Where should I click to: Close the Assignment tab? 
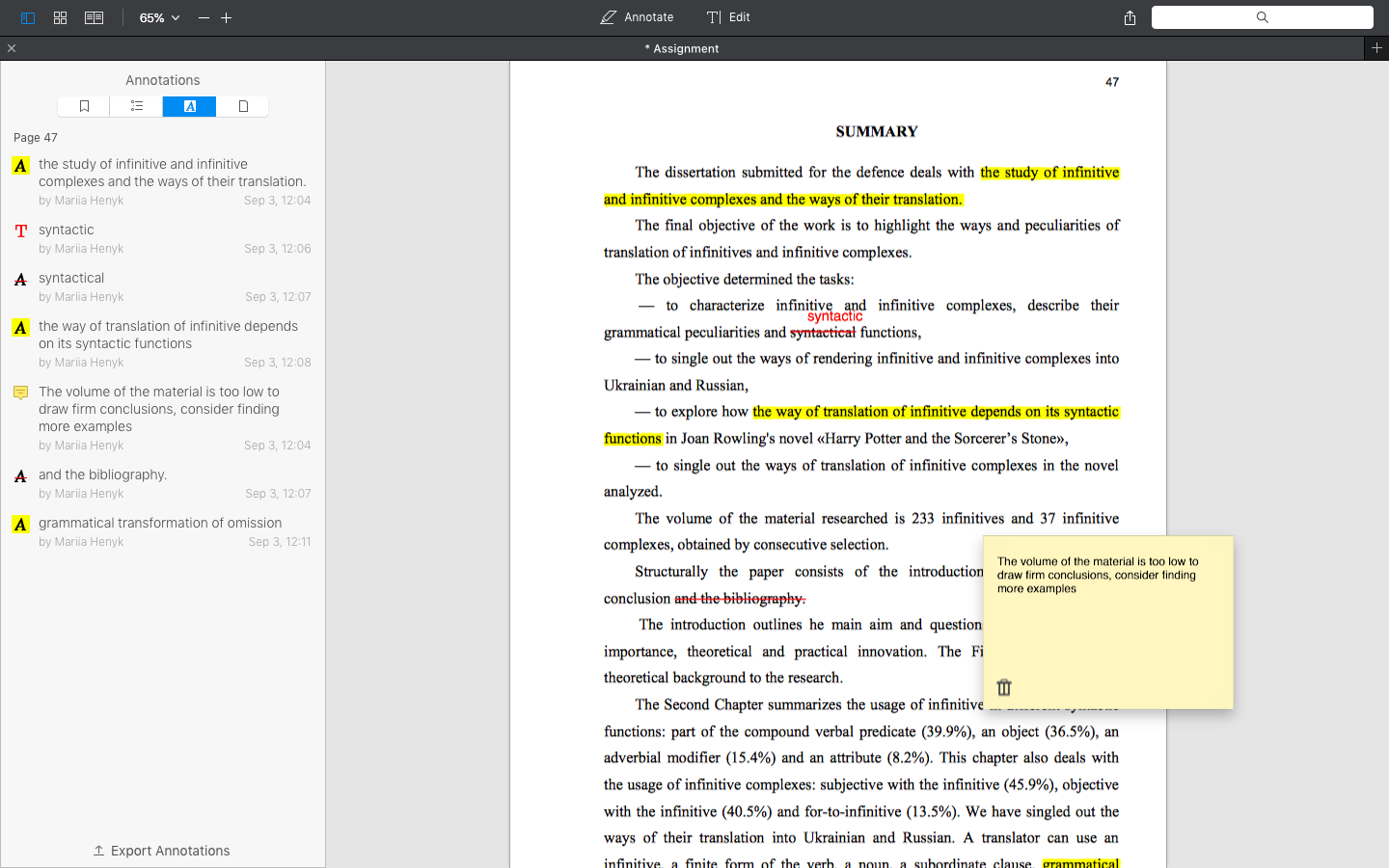tap(12, 48)
